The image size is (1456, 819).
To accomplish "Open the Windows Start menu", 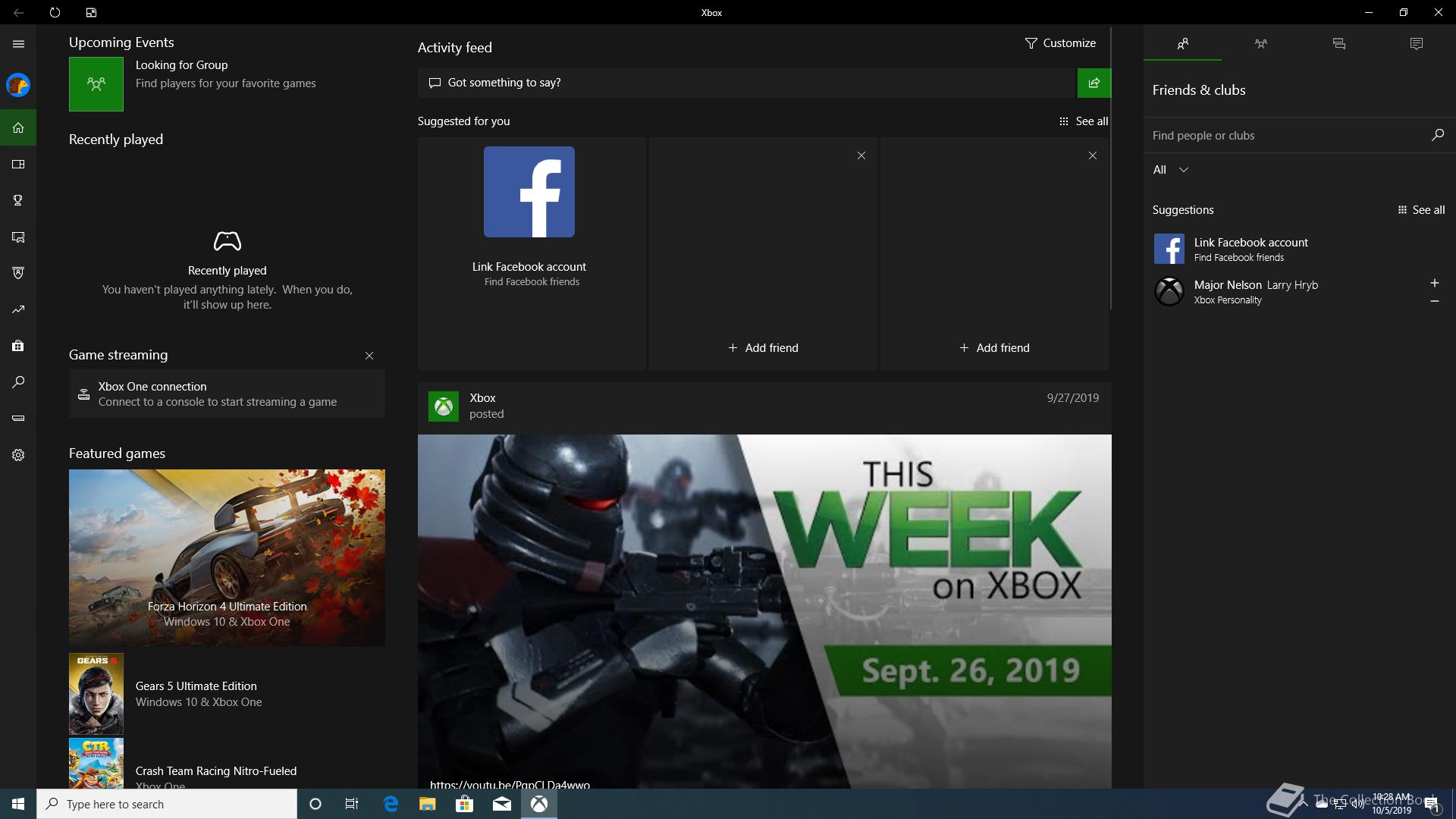I will [18, 804].
